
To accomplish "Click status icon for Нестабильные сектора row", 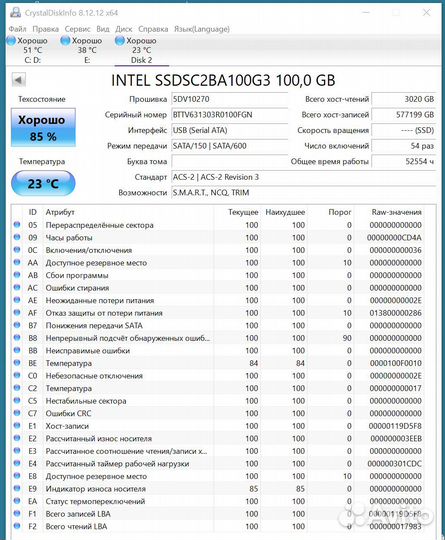I will point(17,400).
